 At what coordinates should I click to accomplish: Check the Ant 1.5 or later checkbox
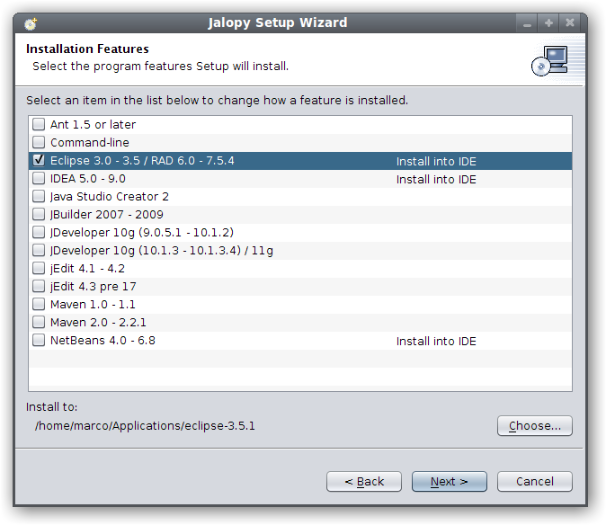click(x=38, y=124)
